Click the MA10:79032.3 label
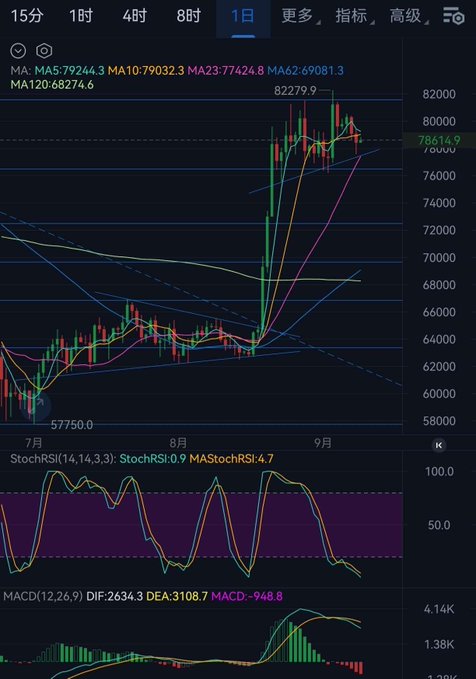The height and width of the screenshot is (679, 476). coord(146,71)
